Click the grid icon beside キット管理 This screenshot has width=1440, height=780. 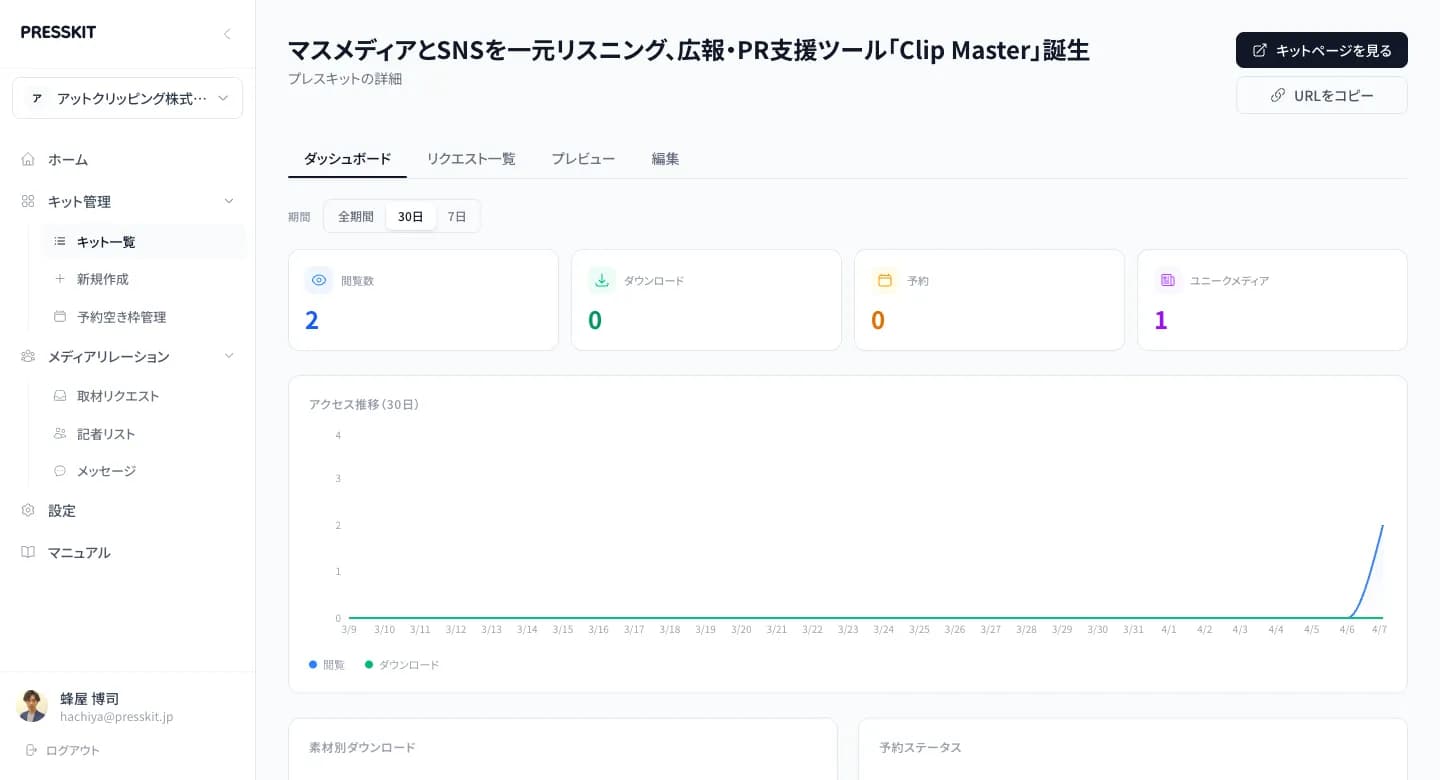coord(28,201)
